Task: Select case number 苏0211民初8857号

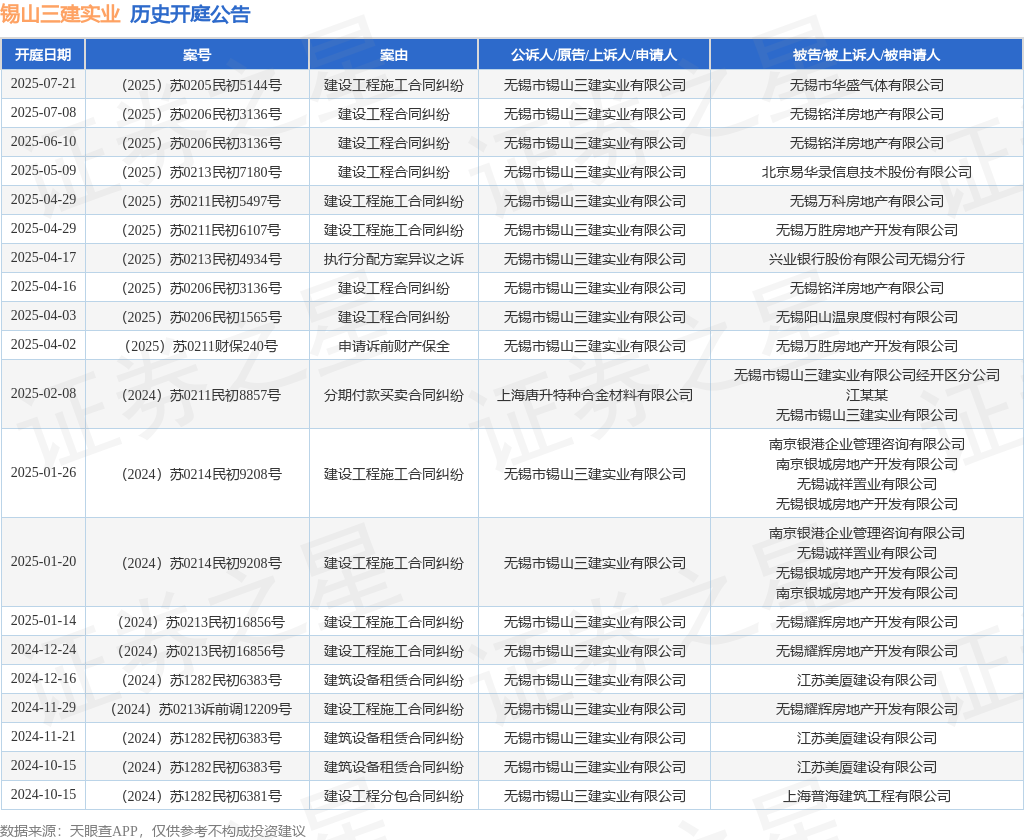Action: point(202,395)
